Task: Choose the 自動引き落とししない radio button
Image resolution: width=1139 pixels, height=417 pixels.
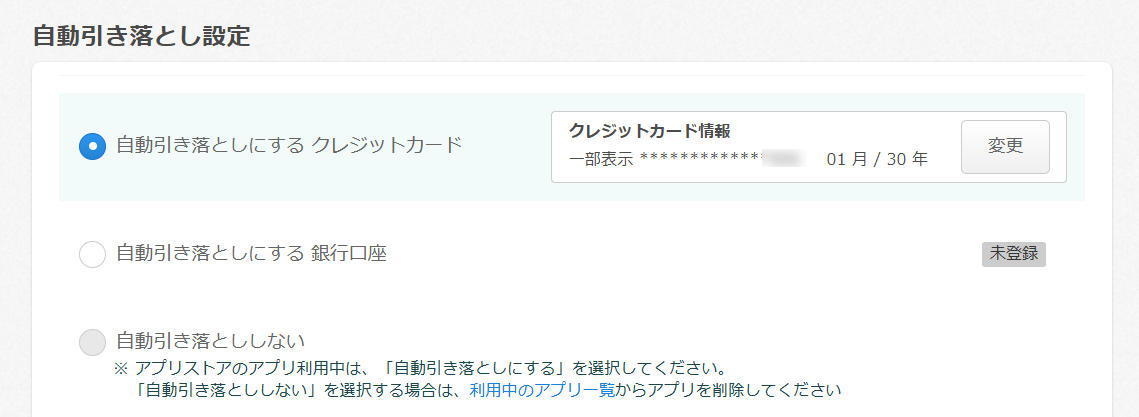Action: (x=92, y=341)
